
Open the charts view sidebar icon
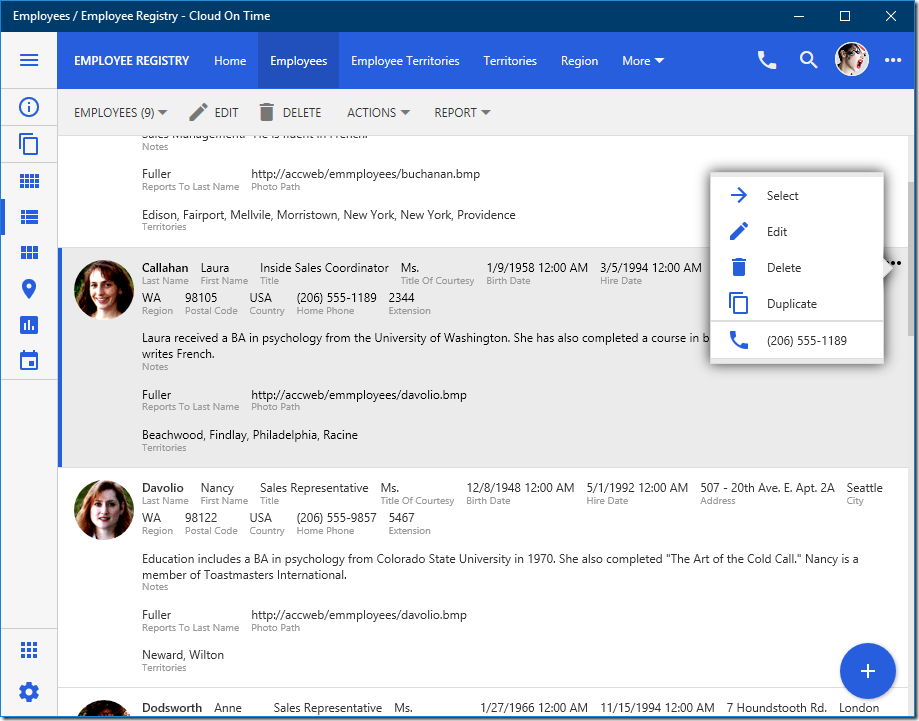[29, 325]
